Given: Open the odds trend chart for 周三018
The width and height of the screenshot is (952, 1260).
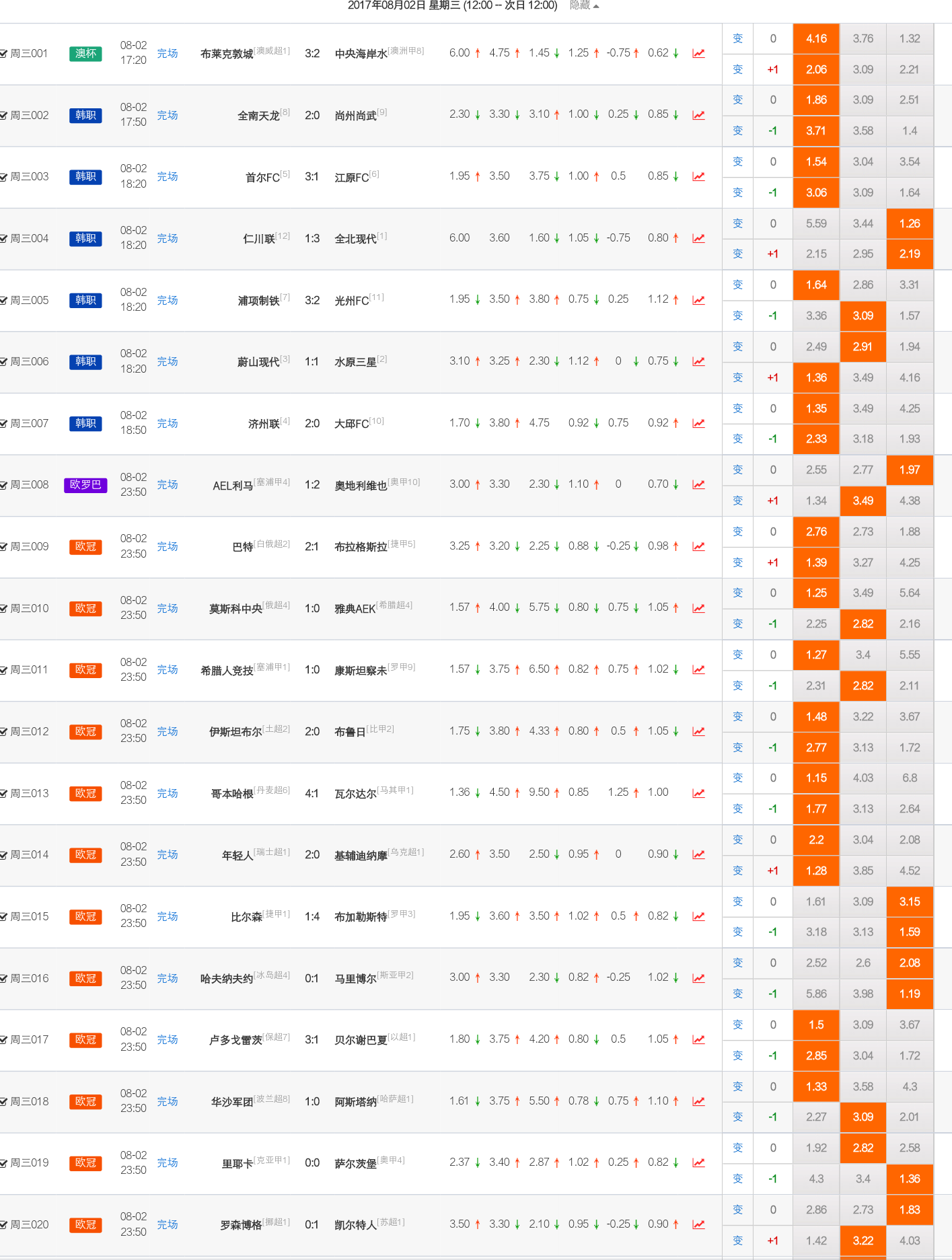Looking at the screenshot, I should [698, 1101].
